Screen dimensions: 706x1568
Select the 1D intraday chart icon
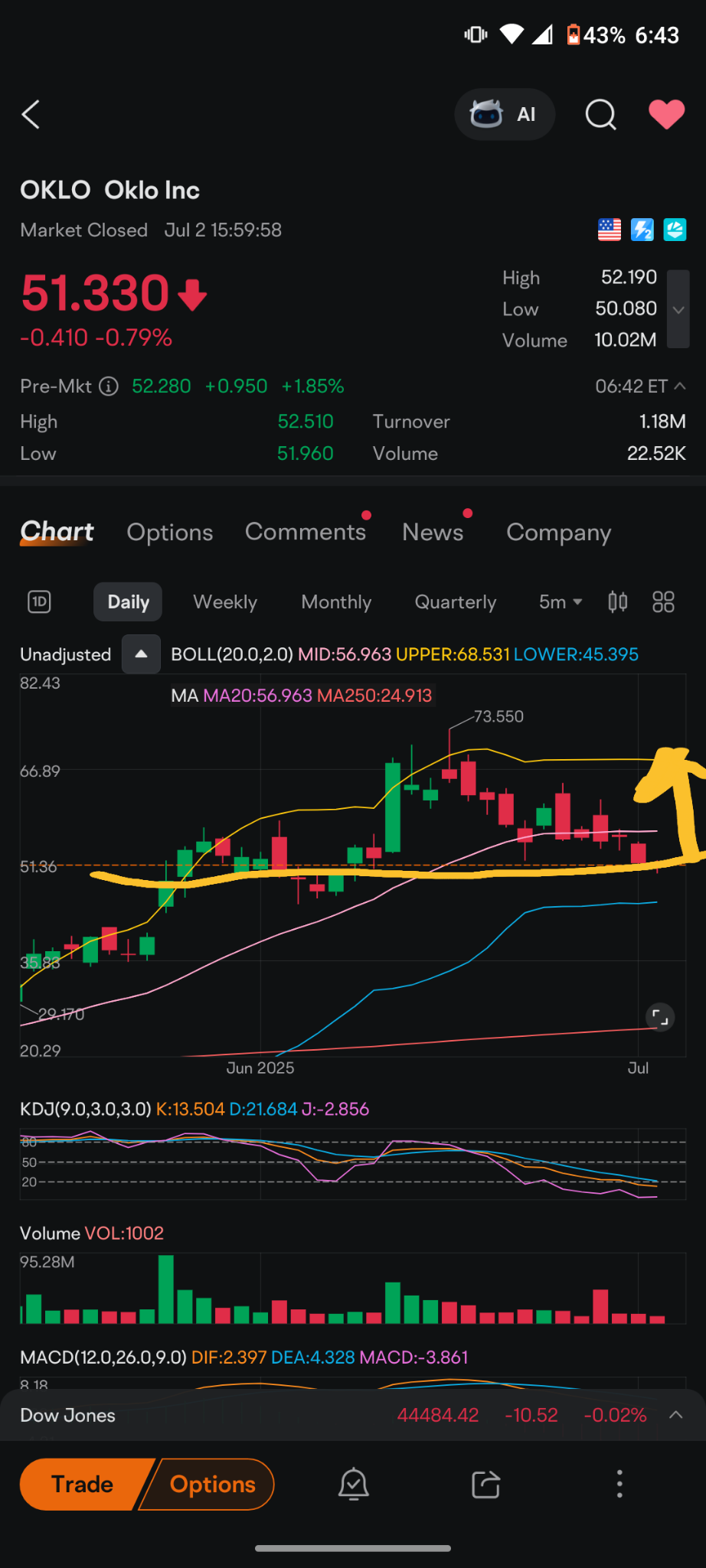[39, 602]
